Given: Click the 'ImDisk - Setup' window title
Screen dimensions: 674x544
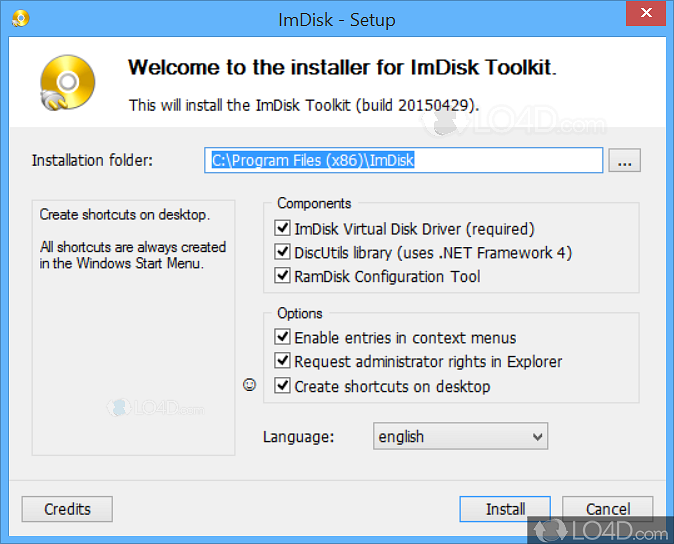Looking at the screenshot, I should click(337, 20).
